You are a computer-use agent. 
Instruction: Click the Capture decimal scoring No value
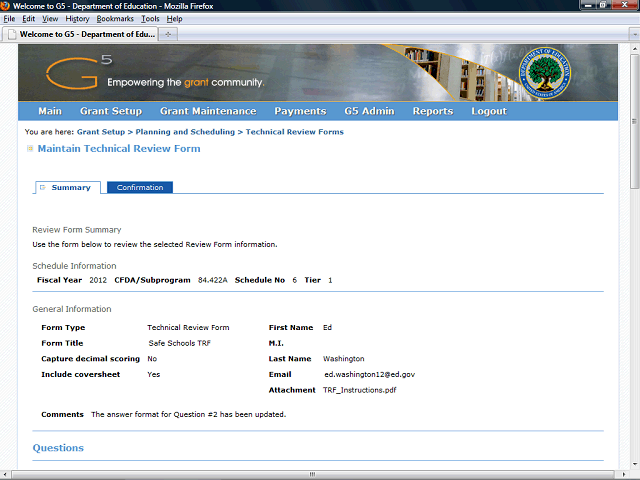pyautogui.click(x=152, y=359)
